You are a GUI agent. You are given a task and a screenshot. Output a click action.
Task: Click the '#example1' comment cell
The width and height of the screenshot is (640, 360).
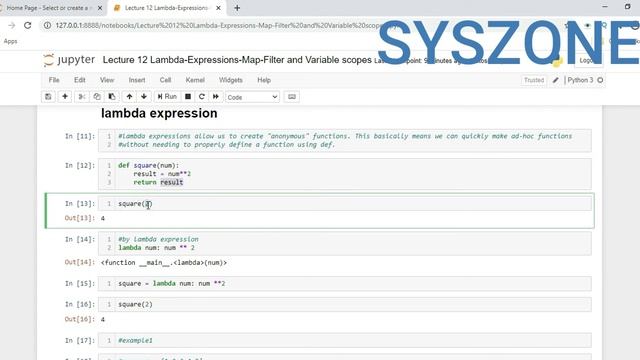tap(345, 340)
